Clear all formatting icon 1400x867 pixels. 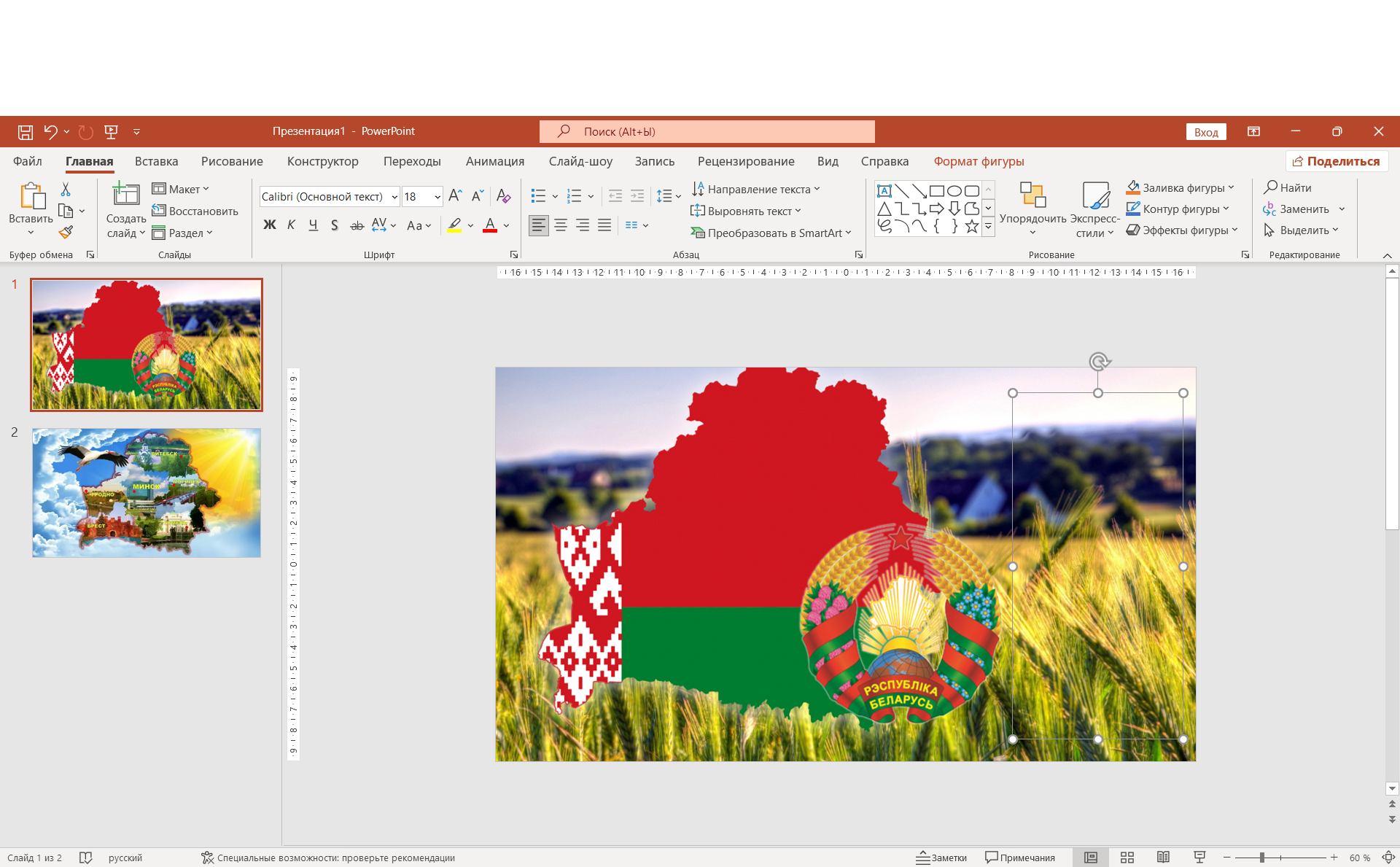[x=503, y=196]
